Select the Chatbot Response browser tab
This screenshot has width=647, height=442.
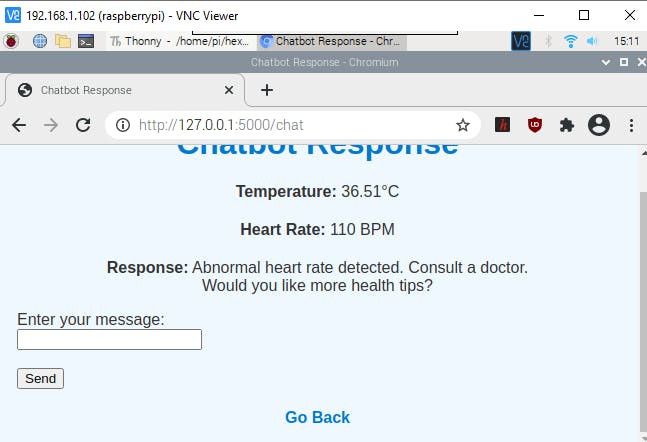(x=124, y=90)
